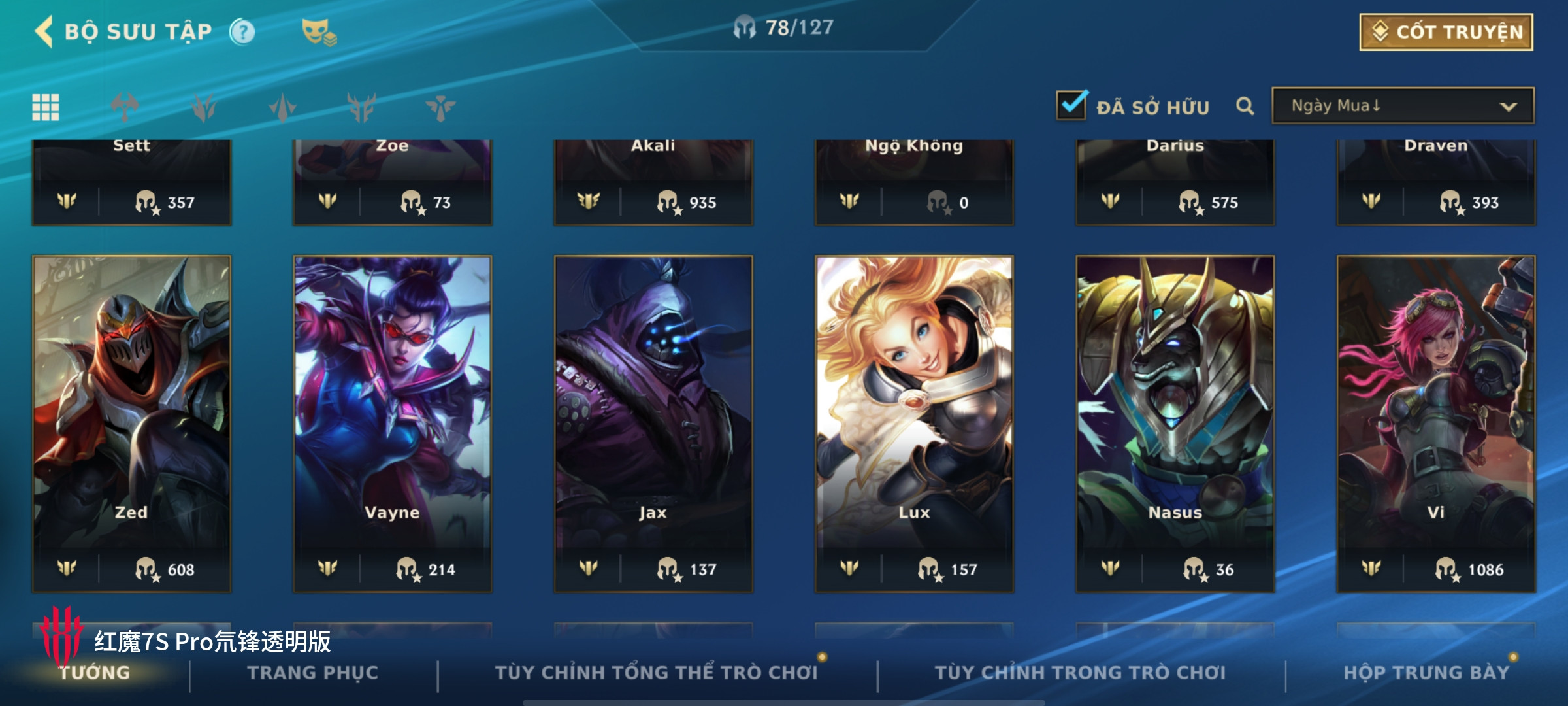Click the search magnifier icon
The image size is (1568, 706).
[1245, 106]
